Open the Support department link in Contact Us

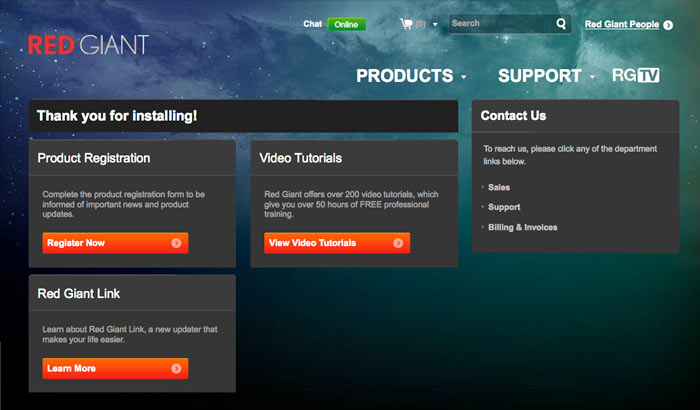point(504,207)
